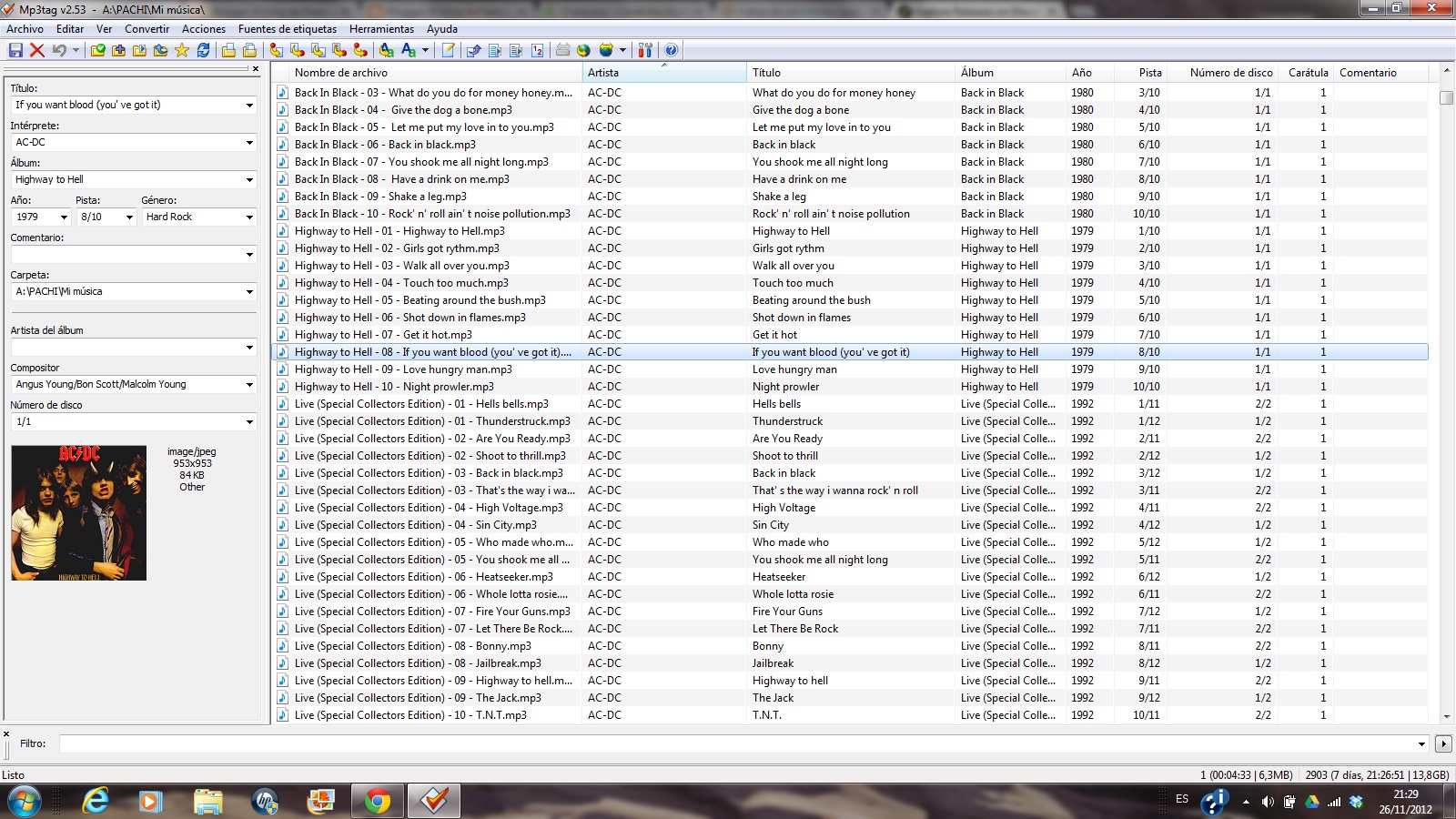1456x819 pixels.
Task: Click the folder icon with plus sign
Action: coord(118,50)
